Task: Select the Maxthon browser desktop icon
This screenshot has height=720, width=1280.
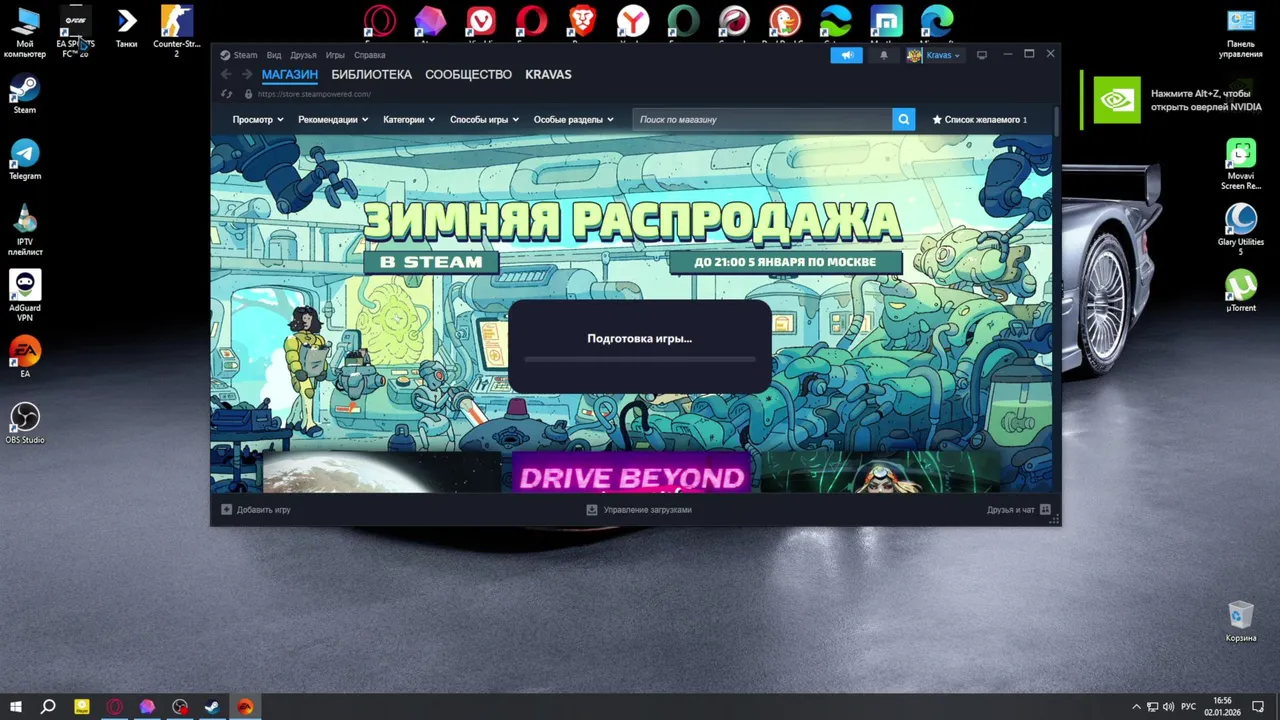Action: [886, 22]
